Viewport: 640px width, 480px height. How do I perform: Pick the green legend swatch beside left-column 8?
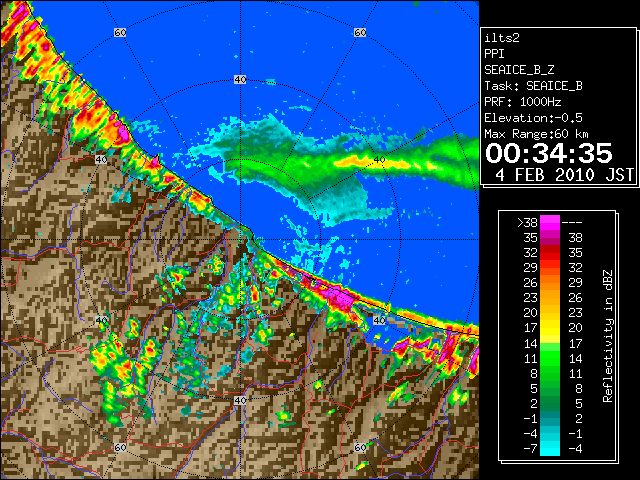(x=550, y=373)
